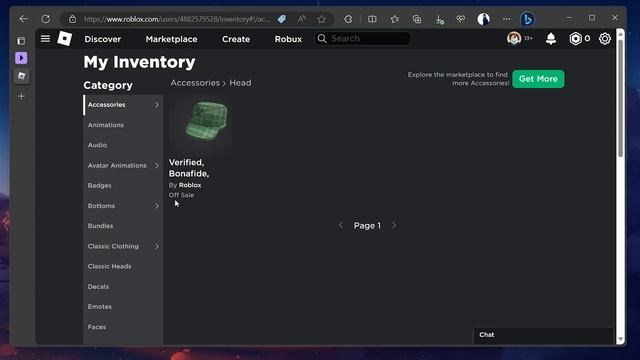640x360 pixels.
Task: Add this page to favorites with the star
Action: (322, 19)
